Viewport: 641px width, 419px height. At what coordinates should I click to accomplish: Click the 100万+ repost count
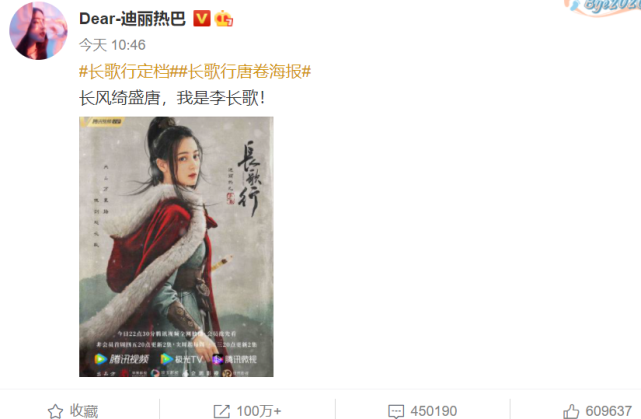pos(259,411)
